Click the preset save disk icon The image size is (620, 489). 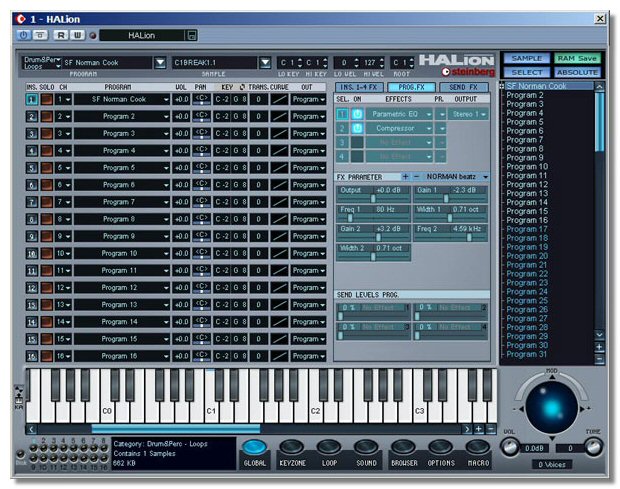(x=192, y=36)
